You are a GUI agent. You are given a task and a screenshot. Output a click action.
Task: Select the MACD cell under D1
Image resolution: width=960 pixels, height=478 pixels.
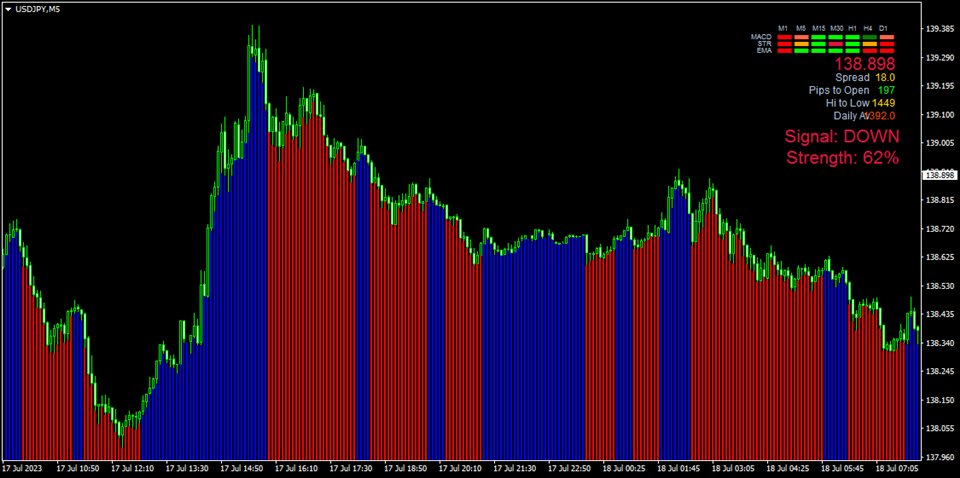coord(886,37)
